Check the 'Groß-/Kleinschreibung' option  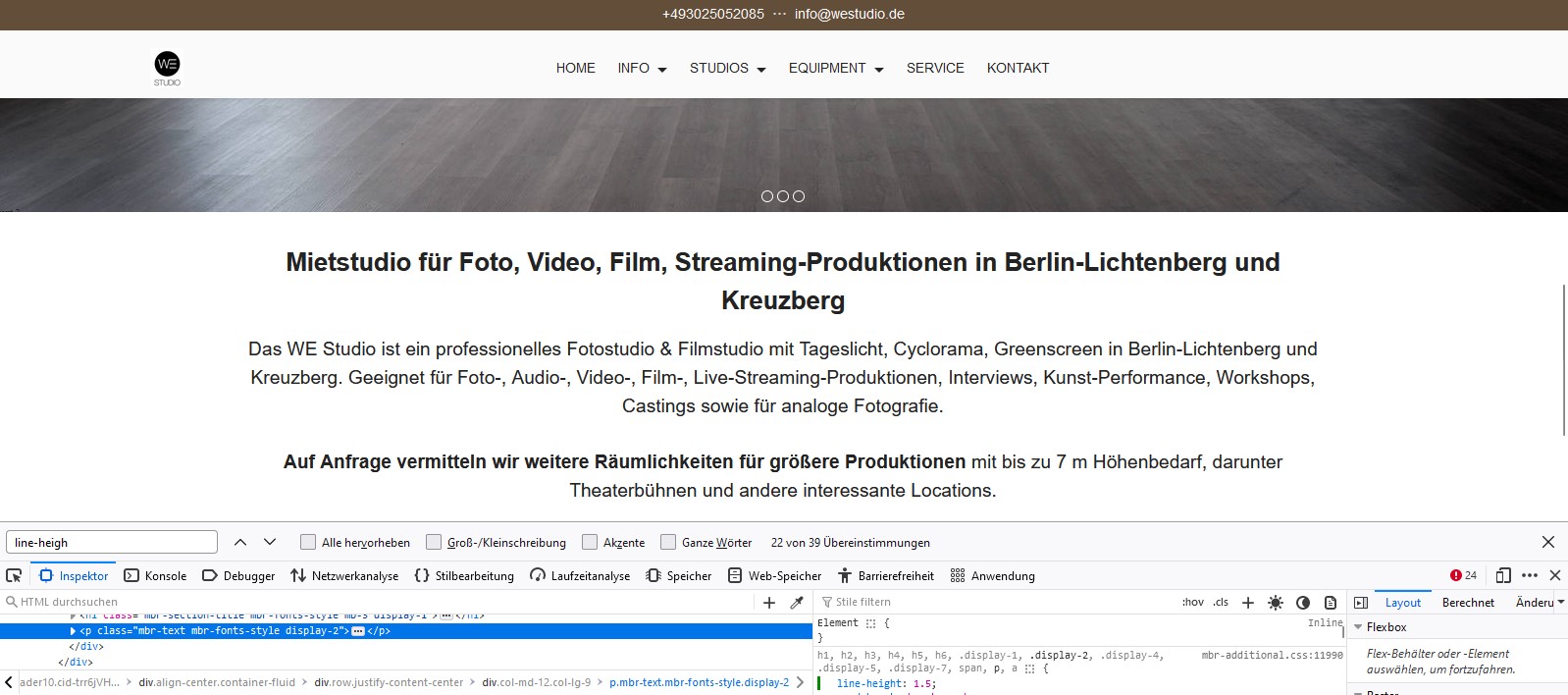434,542
